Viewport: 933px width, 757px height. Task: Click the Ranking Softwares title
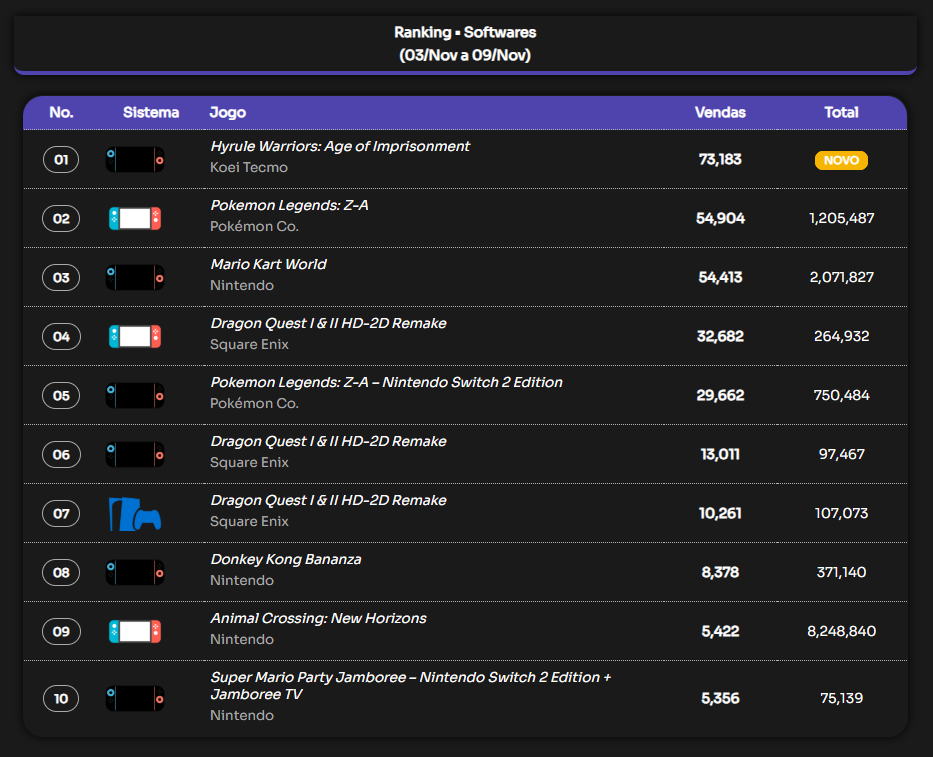pos(465,32)
